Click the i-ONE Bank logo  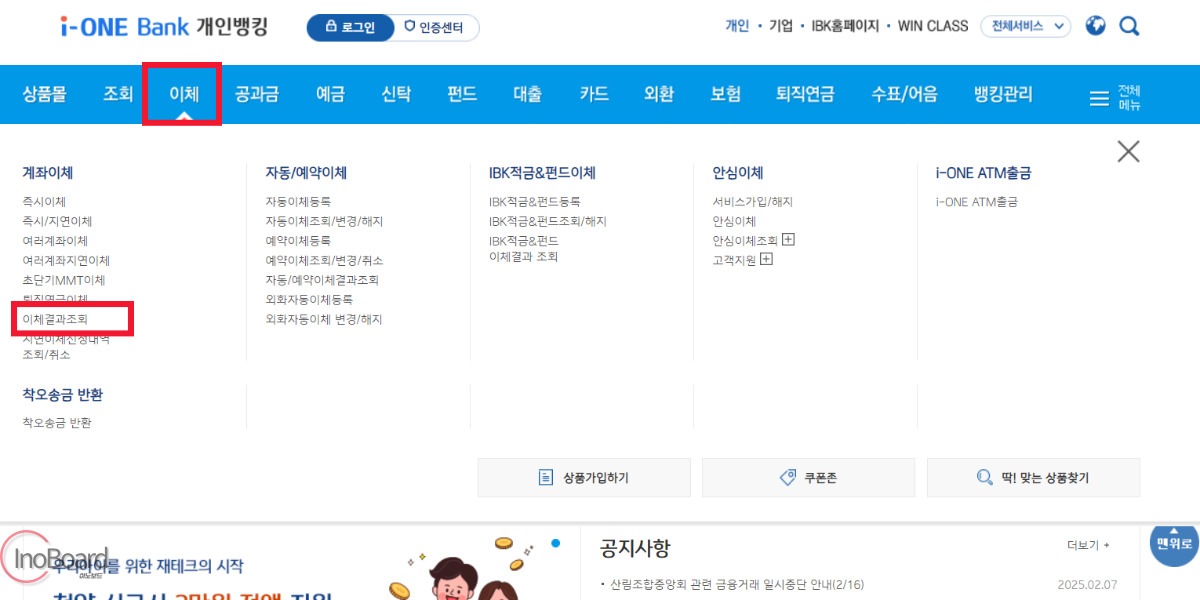click(x=165, y=27)
